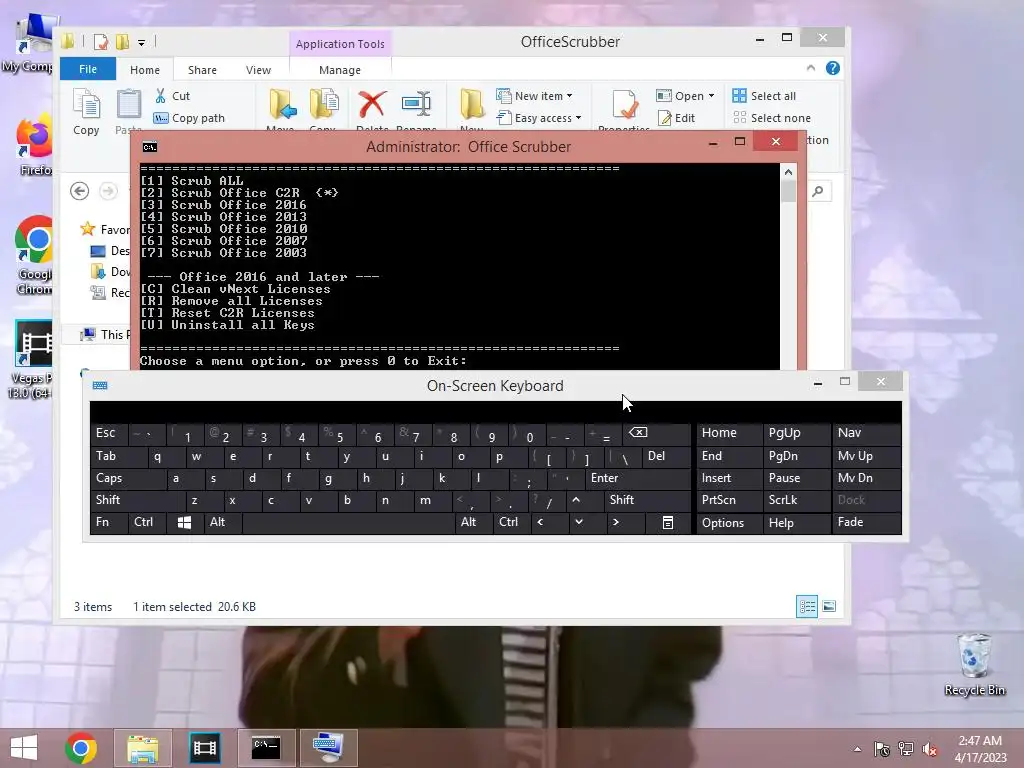Screen dimensions: 1024x768
Task: Select Favorites in the Explorer navigation pane
Action: tap(104, 229)
